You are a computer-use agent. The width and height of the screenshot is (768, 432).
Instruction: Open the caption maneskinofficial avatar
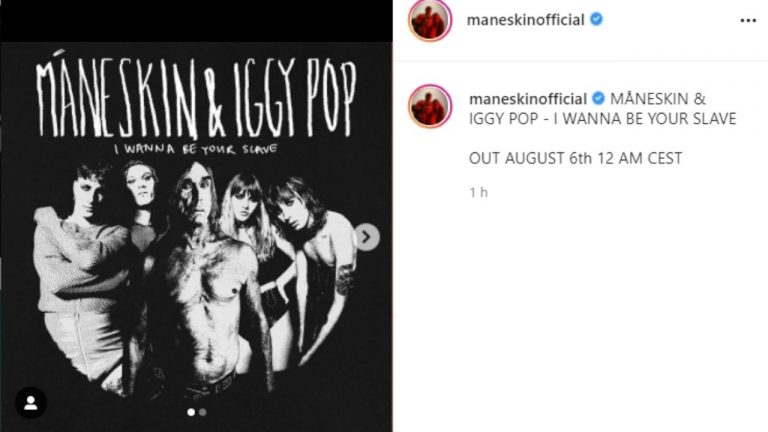point(430,106)
